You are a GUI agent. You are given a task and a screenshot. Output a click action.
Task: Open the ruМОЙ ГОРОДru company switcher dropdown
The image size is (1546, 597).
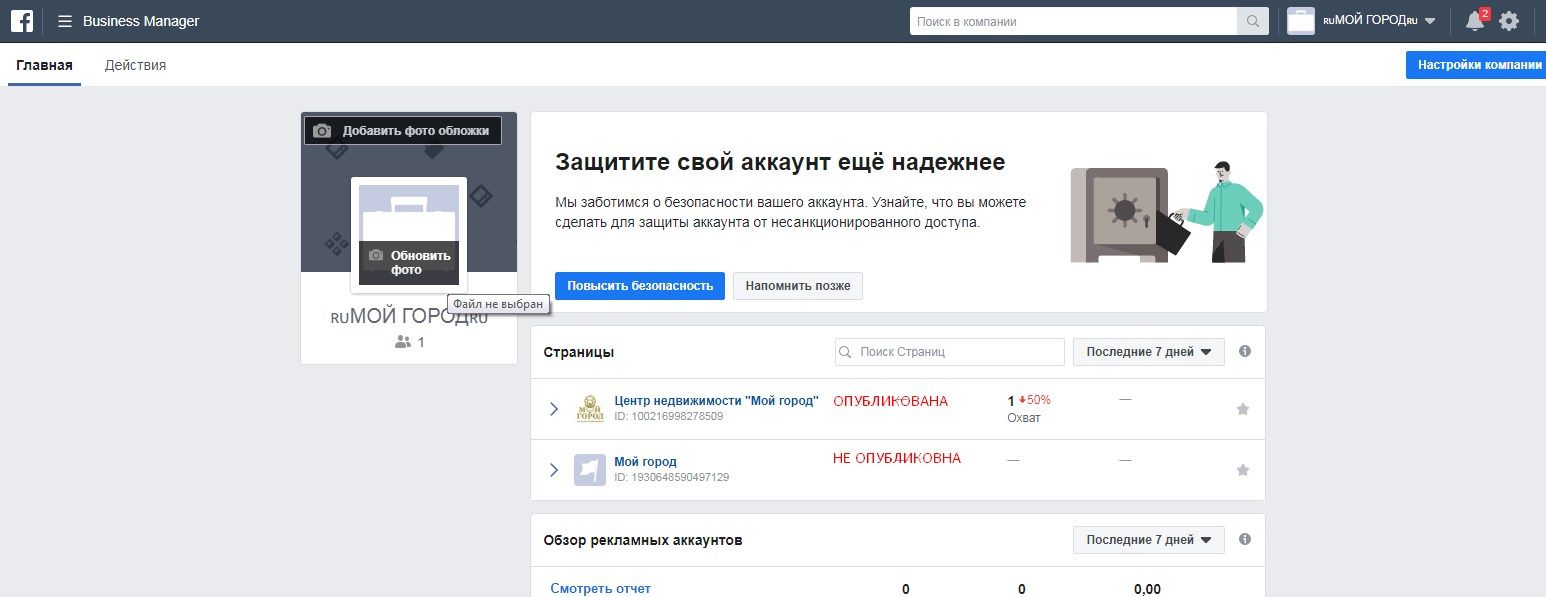(x=1379, y=21)
